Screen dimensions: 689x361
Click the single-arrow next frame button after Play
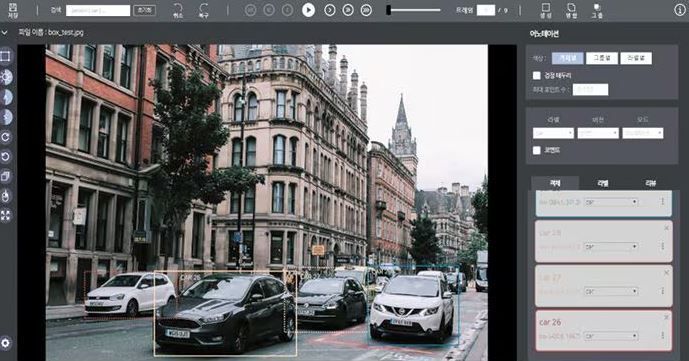pos(330,10)
